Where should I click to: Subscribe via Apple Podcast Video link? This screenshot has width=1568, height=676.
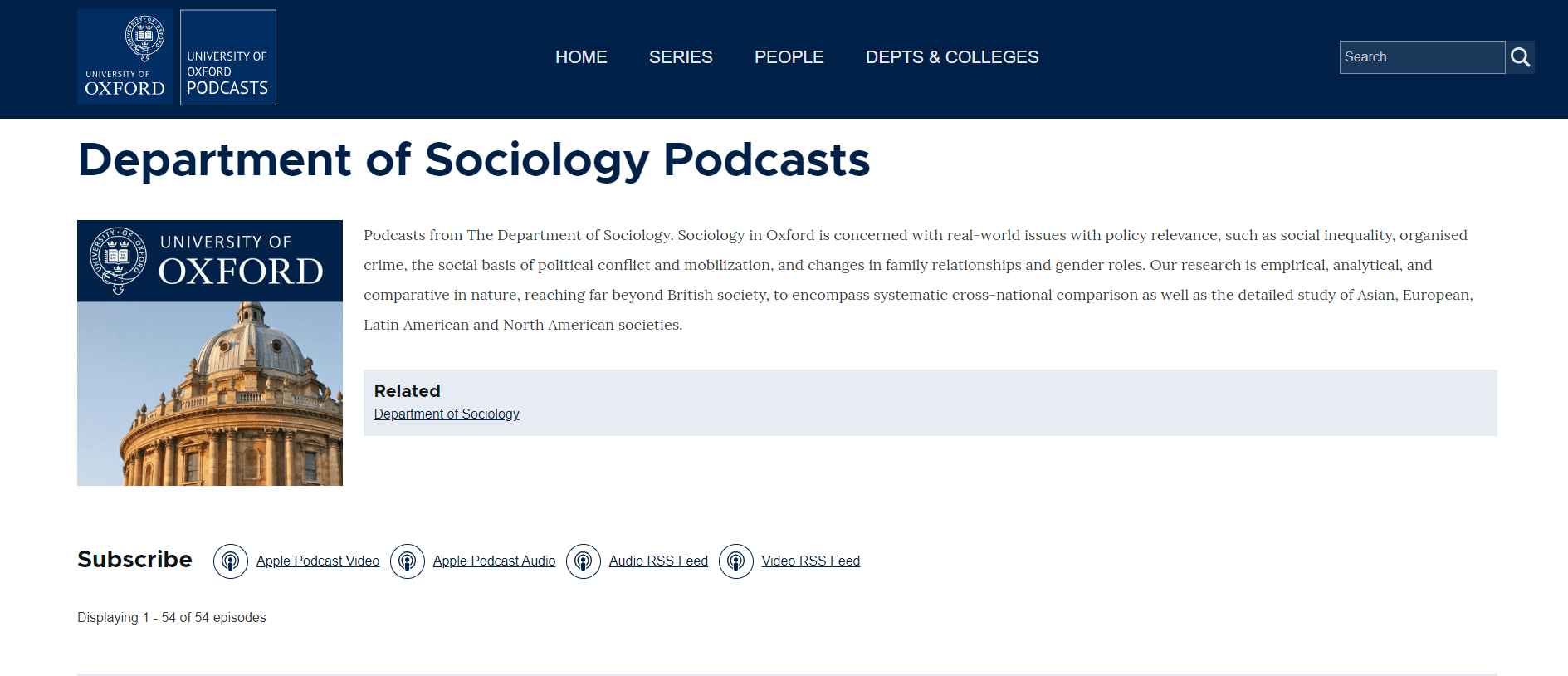pyautogui.click(x=318, y=561)
